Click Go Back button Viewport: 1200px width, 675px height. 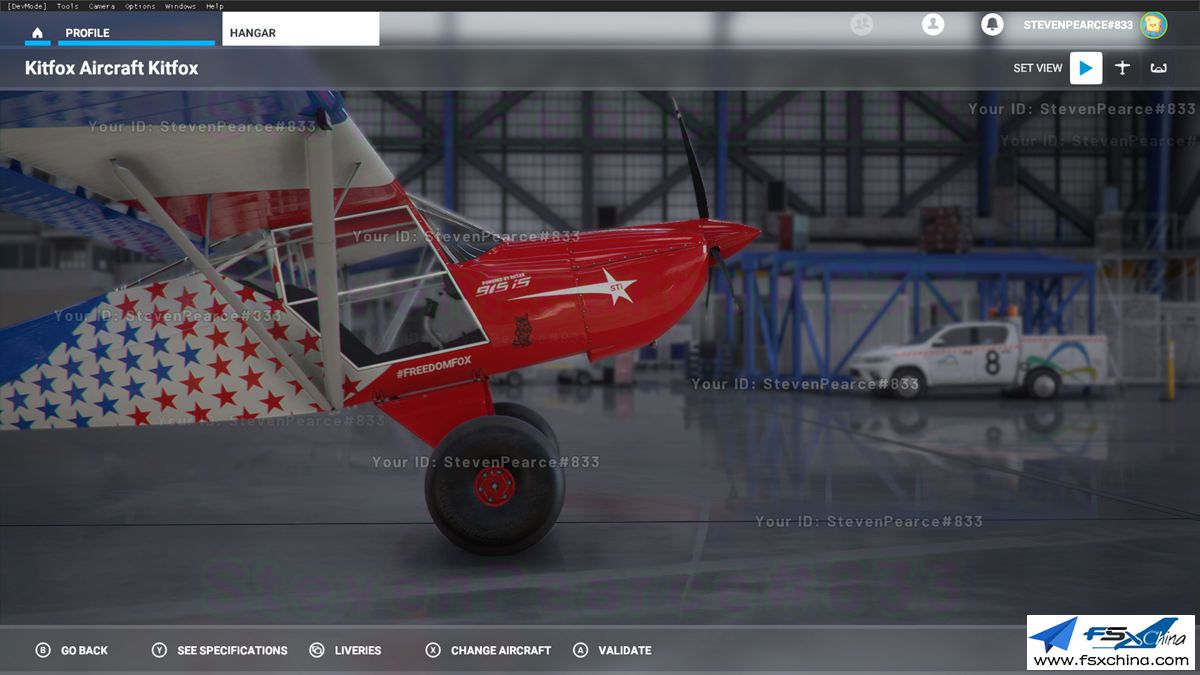(72, 650)
